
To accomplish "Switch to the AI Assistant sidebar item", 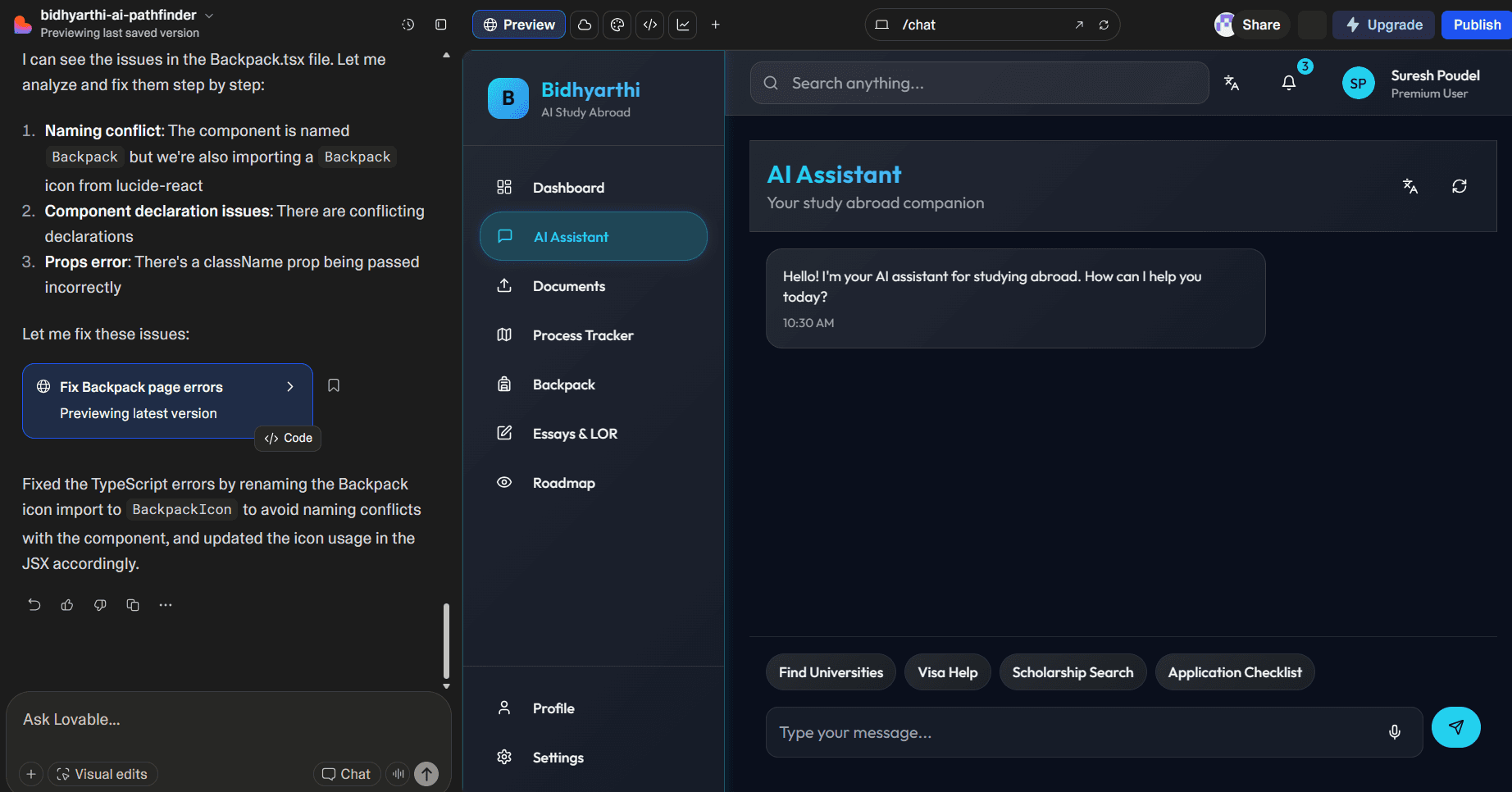I will coord(592,236).
